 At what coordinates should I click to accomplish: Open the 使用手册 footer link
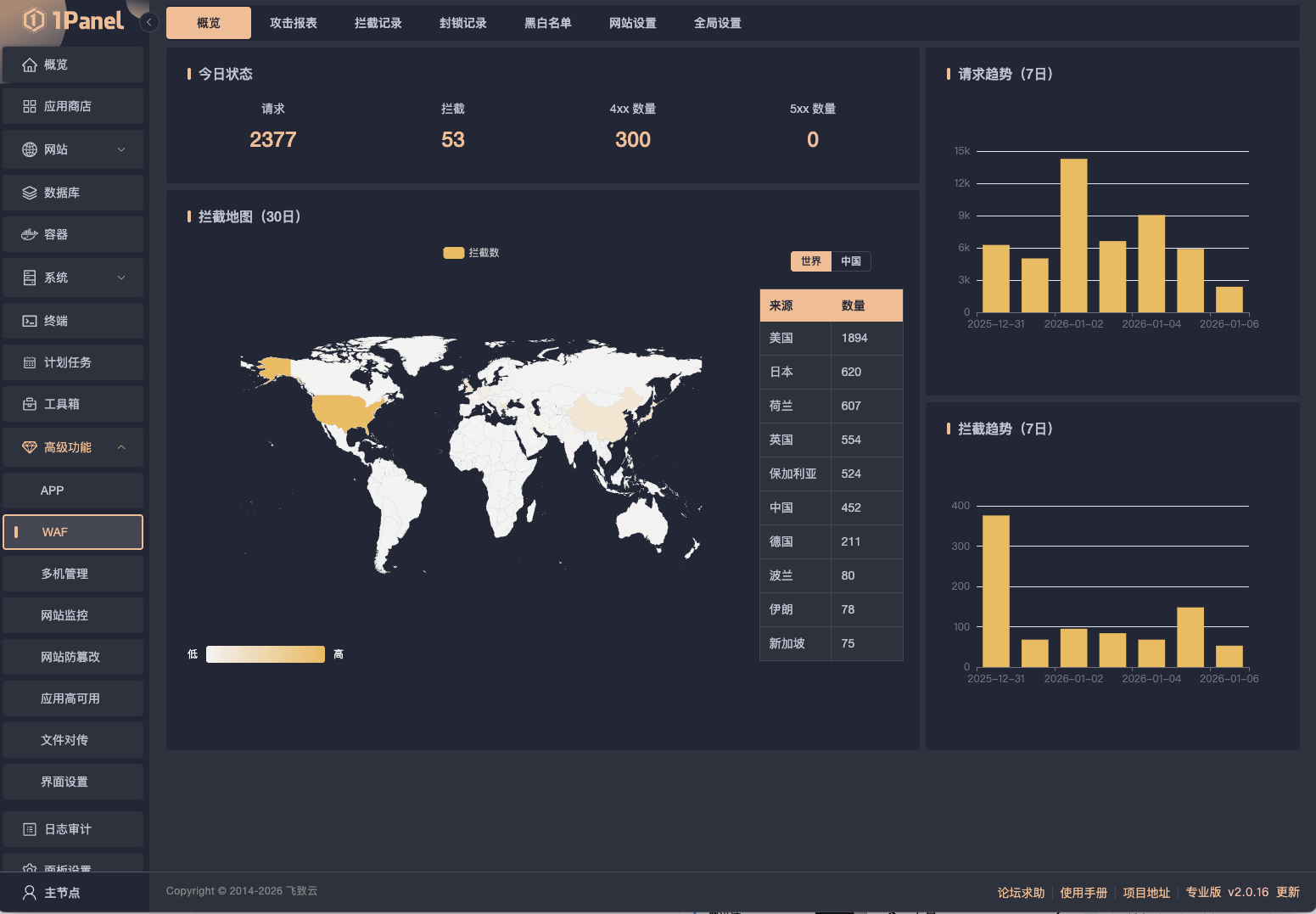(1084, 892)
